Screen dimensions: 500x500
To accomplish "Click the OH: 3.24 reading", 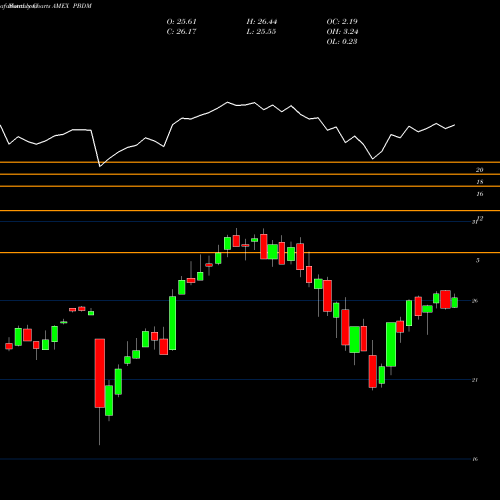I will click(342, 32).
